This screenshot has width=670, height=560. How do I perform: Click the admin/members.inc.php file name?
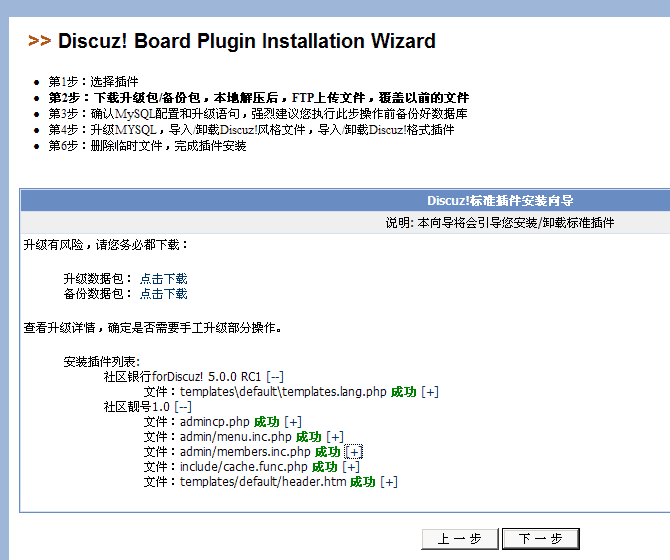(245, 452)
